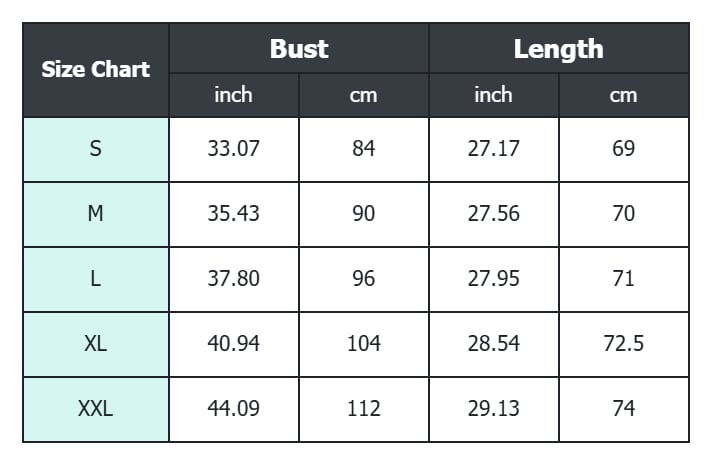This screenshot has width=713, height=463.
Task: Select the XL size row label
Action: (x=96, y=344)
